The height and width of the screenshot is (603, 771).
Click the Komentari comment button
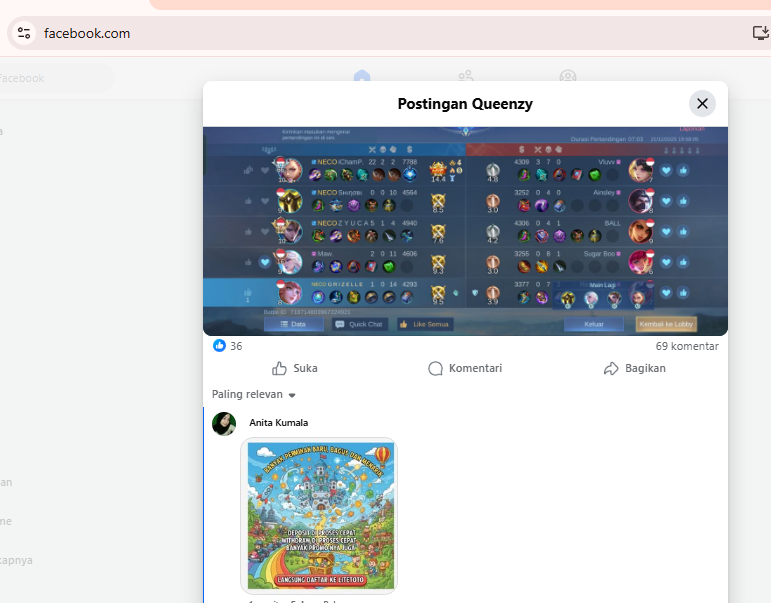pos(465,368)
